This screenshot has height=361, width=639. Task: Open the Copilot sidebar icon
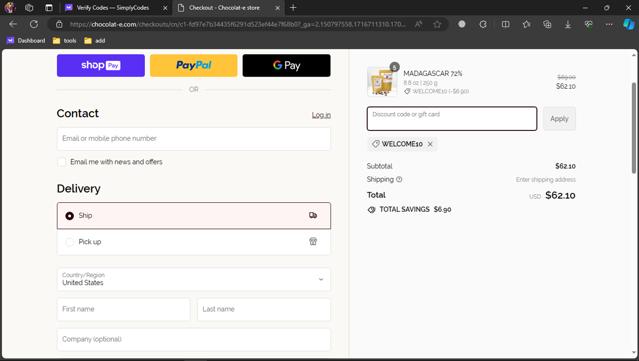tap(629, 24)
